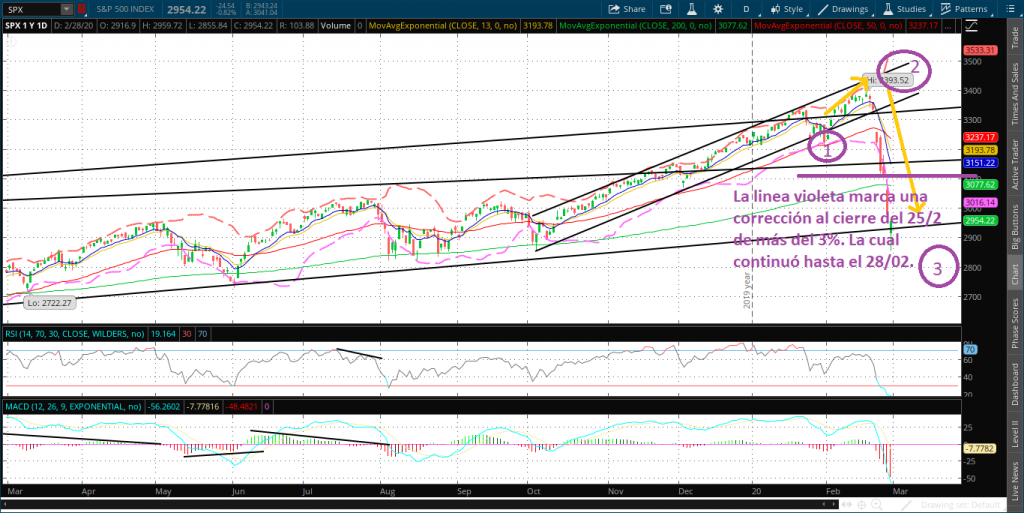Open the Drawings menu
This screenshot has width=1024, height=513.
[842, 9]
